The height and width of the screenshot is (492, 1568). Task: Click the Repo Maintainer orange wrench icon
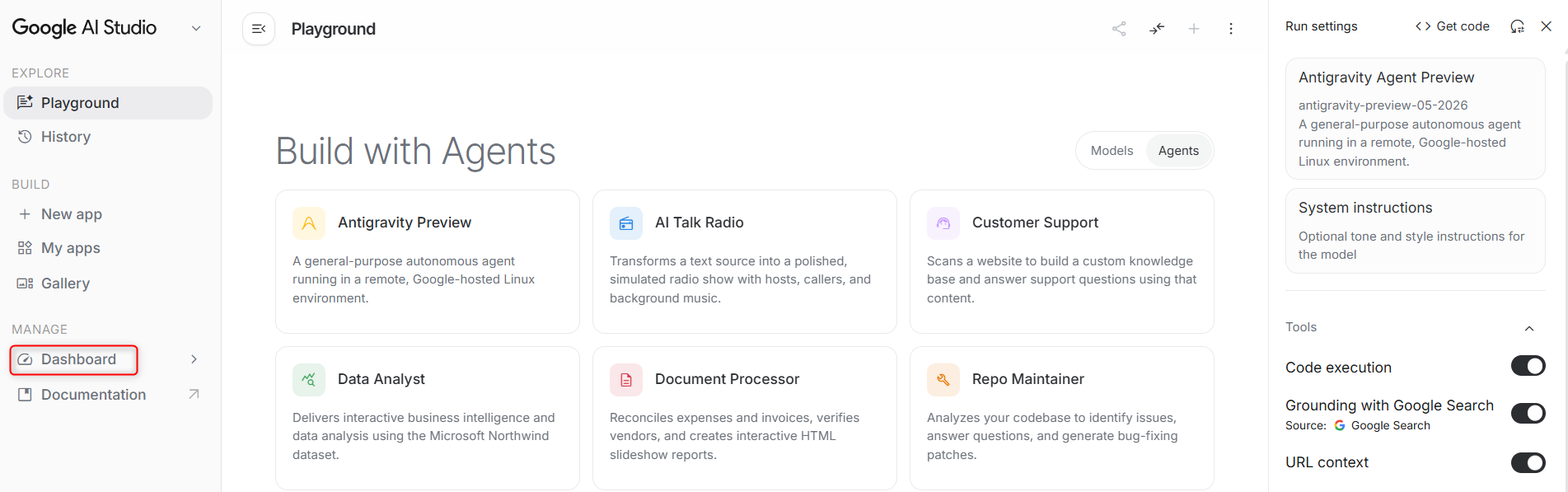click(x=943, y=380)
